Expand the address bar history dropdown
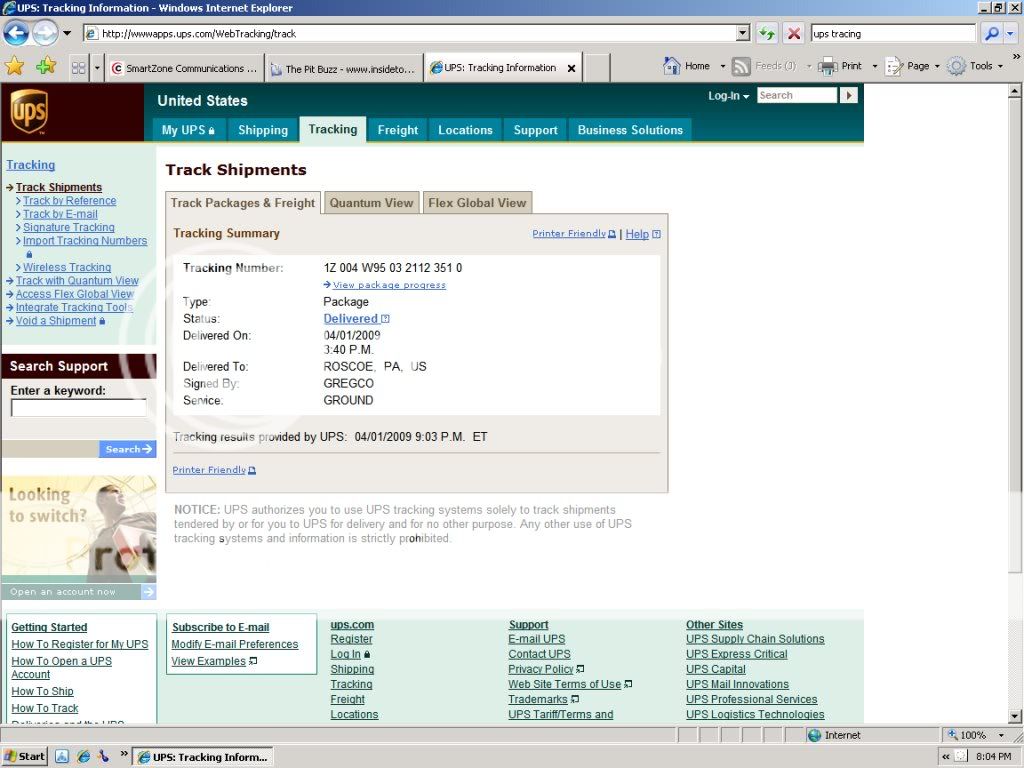Viewport: 1024px width, 768px height. coord(743,33)
